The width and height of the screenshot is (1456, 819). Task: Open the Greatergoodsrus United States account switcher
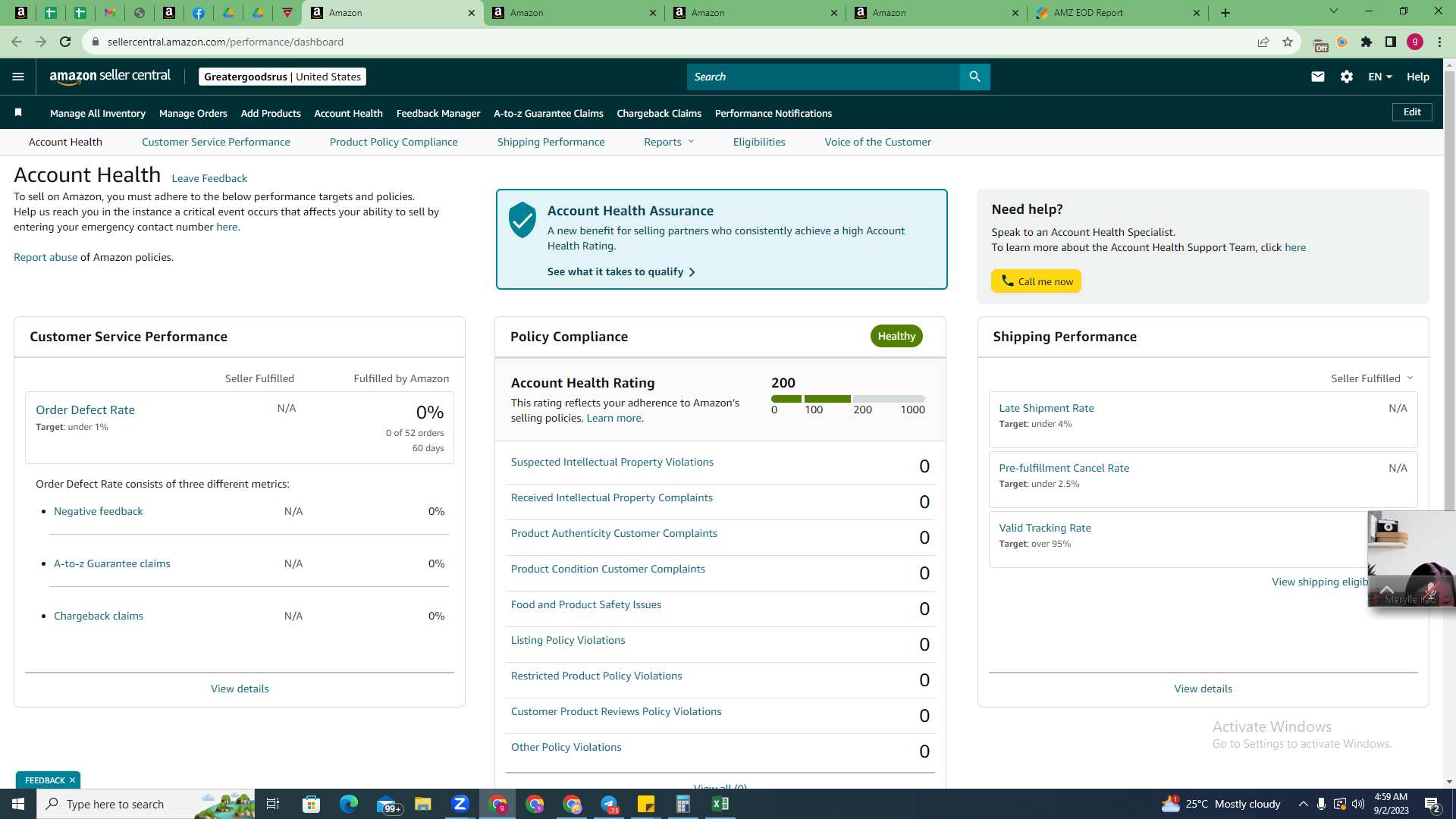pos(282,77)
